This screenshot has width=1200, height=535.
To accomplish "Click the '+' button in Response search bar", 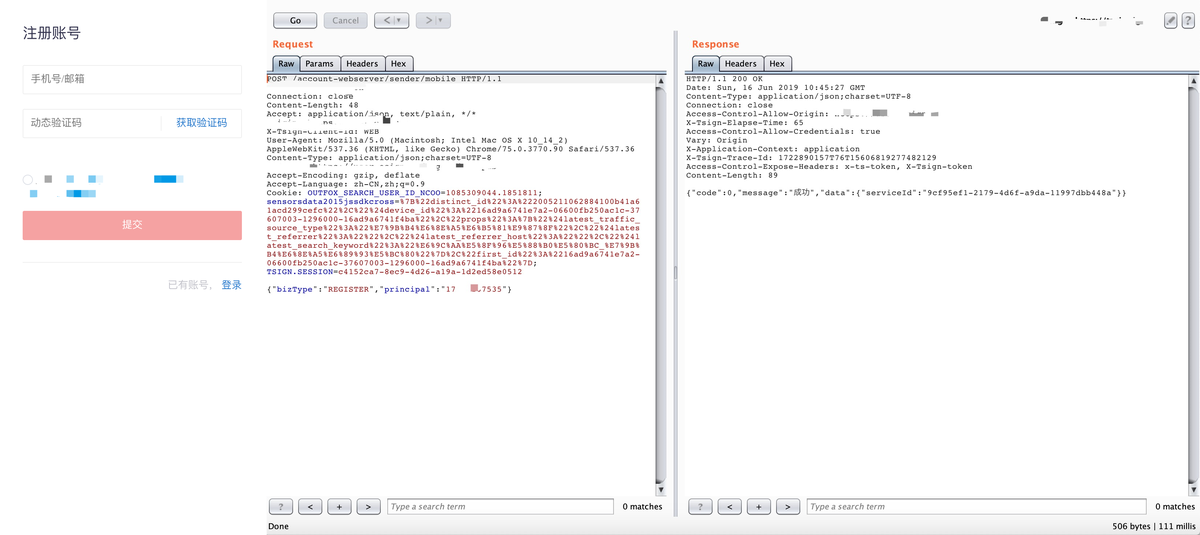I will (x=759, y=507).
